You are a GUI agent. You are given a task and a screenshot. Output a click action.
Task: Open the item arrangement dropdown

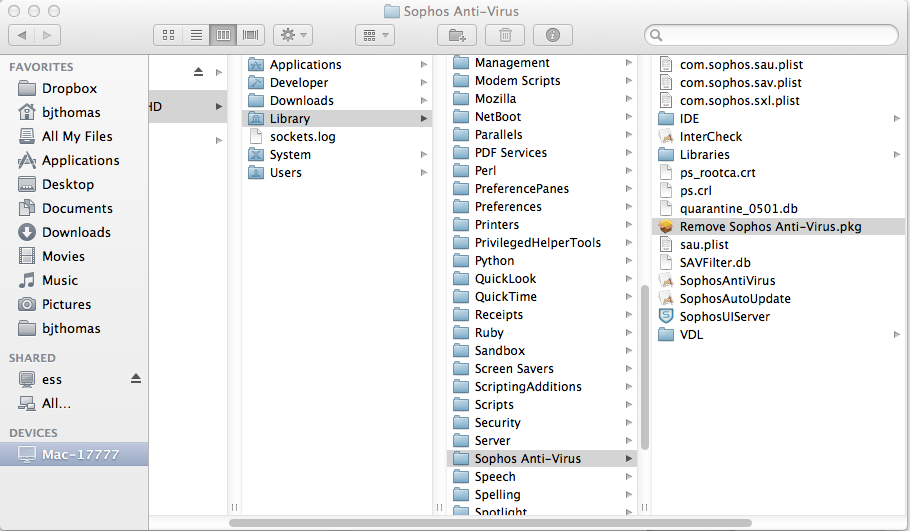point(375,35)
